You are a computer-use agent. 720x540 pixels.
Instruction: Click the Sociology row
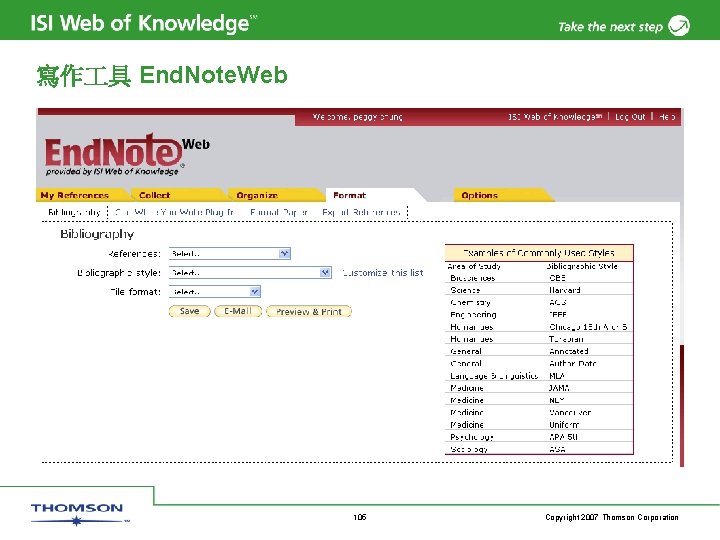(x=539, y=449)
